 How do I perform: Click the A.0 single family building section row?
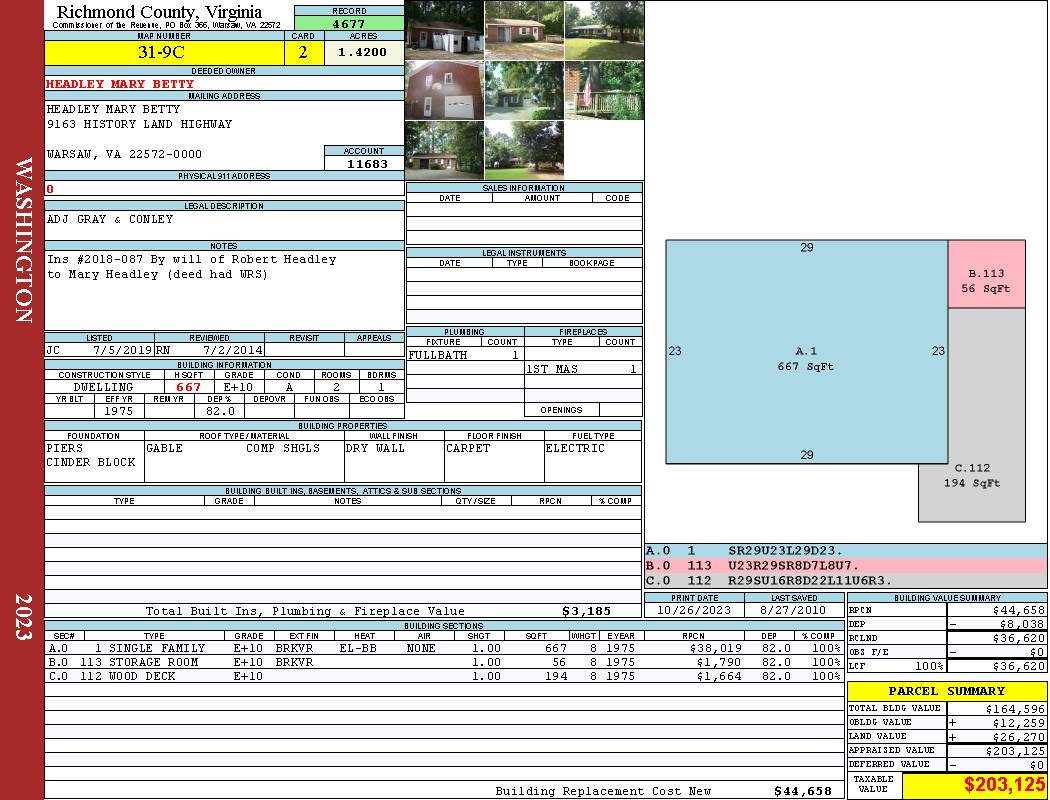(444, 648)
